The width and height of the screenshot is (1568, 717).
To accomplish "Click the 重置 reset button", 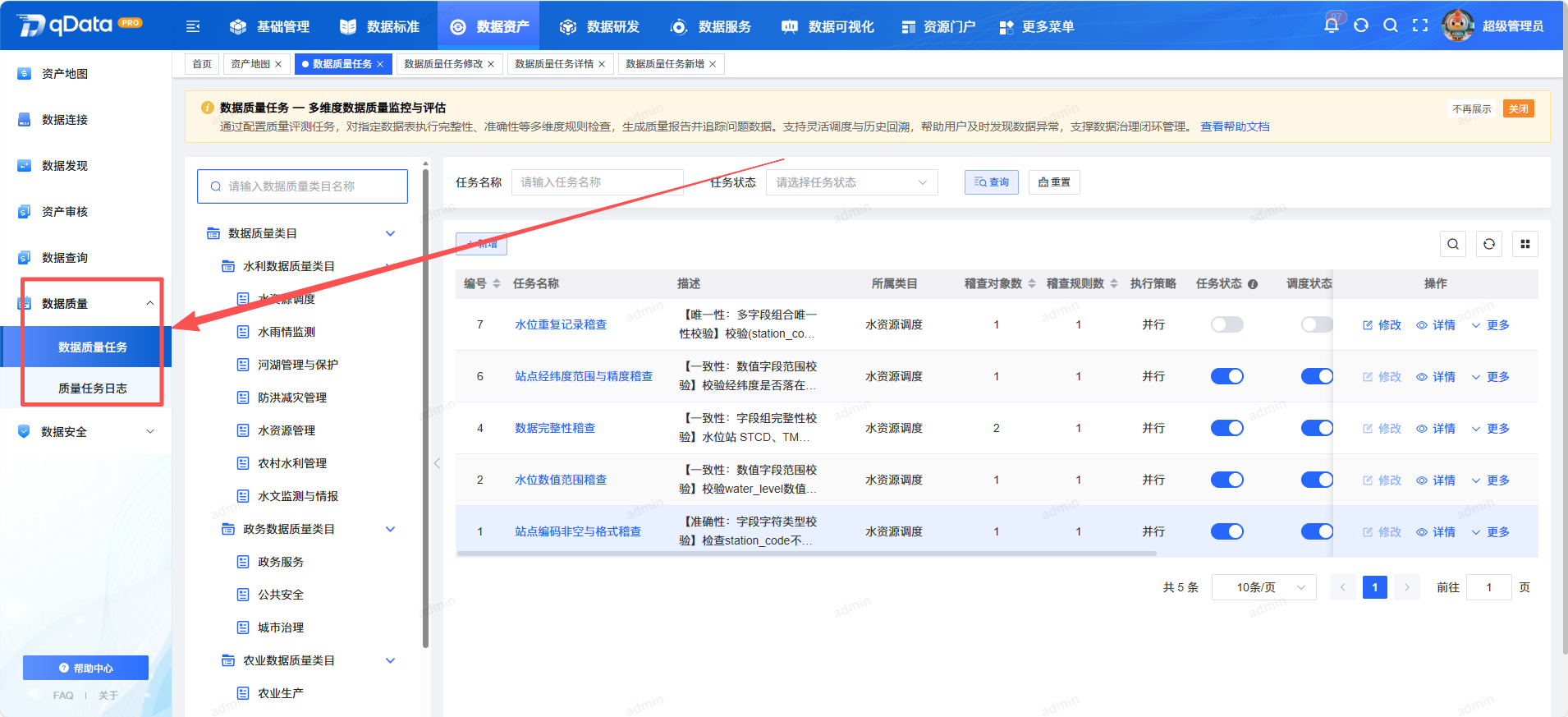I will tap(1054, 182).
